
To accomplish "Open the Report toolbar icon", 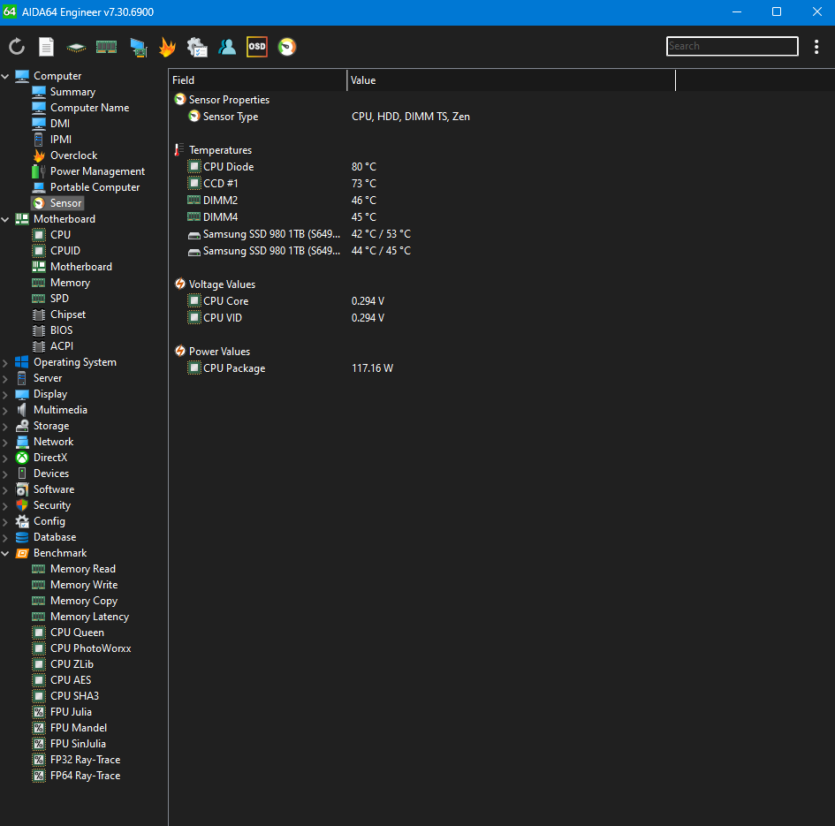I will tap(46, 47).
